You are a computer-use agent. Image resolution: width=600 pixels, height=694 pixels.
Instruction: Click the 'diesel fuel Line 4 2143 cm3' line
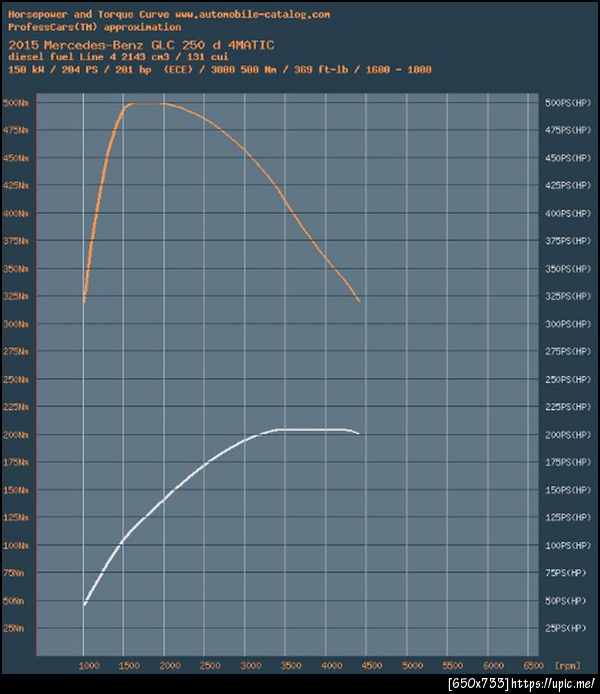coord(118,57)
